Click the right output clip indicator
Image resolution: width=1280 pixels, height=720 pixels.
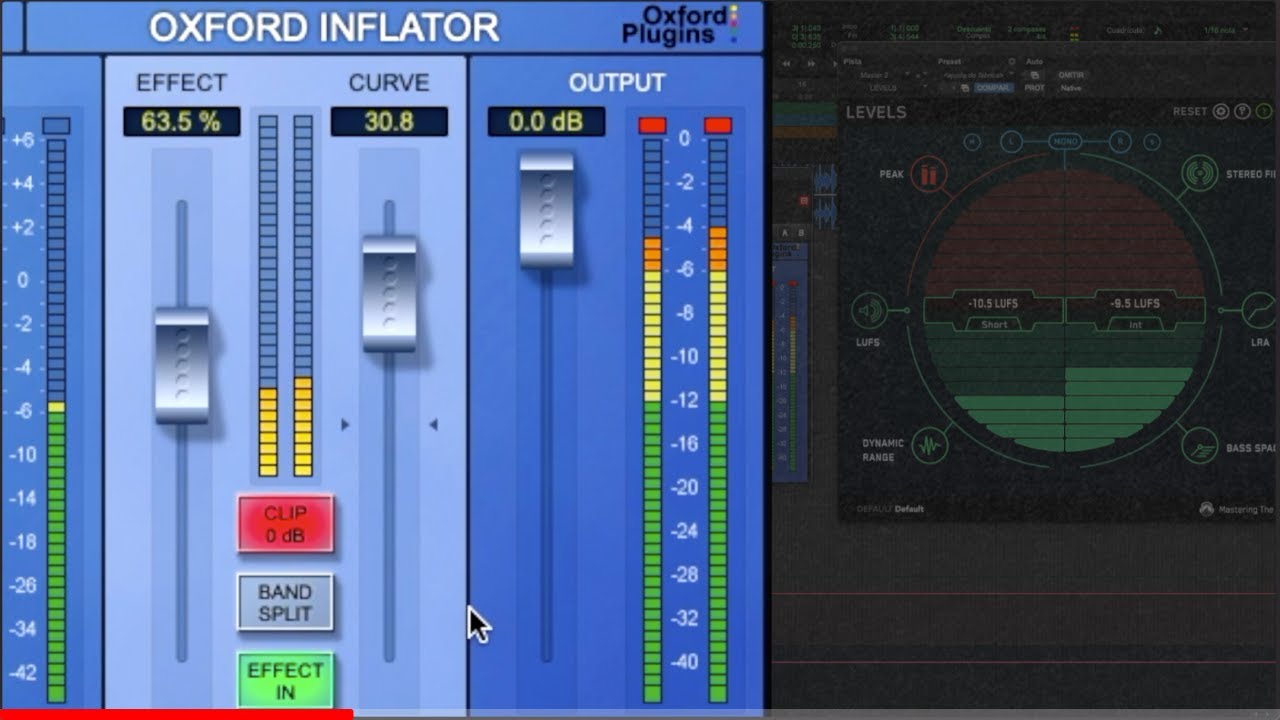tap(718, 125)
